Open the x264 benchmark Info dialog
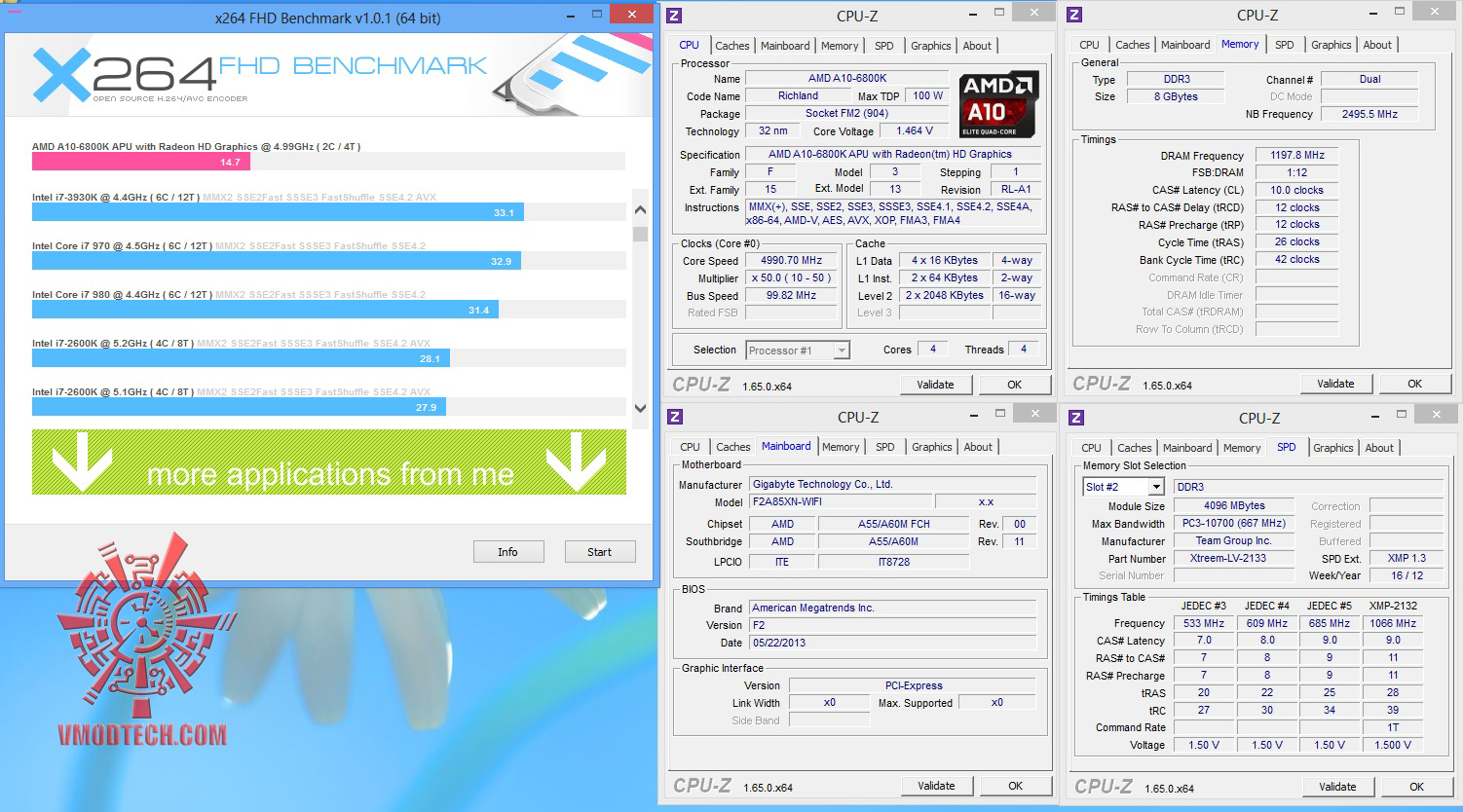This screenshot has height=812, width=1463. point(508,552)
